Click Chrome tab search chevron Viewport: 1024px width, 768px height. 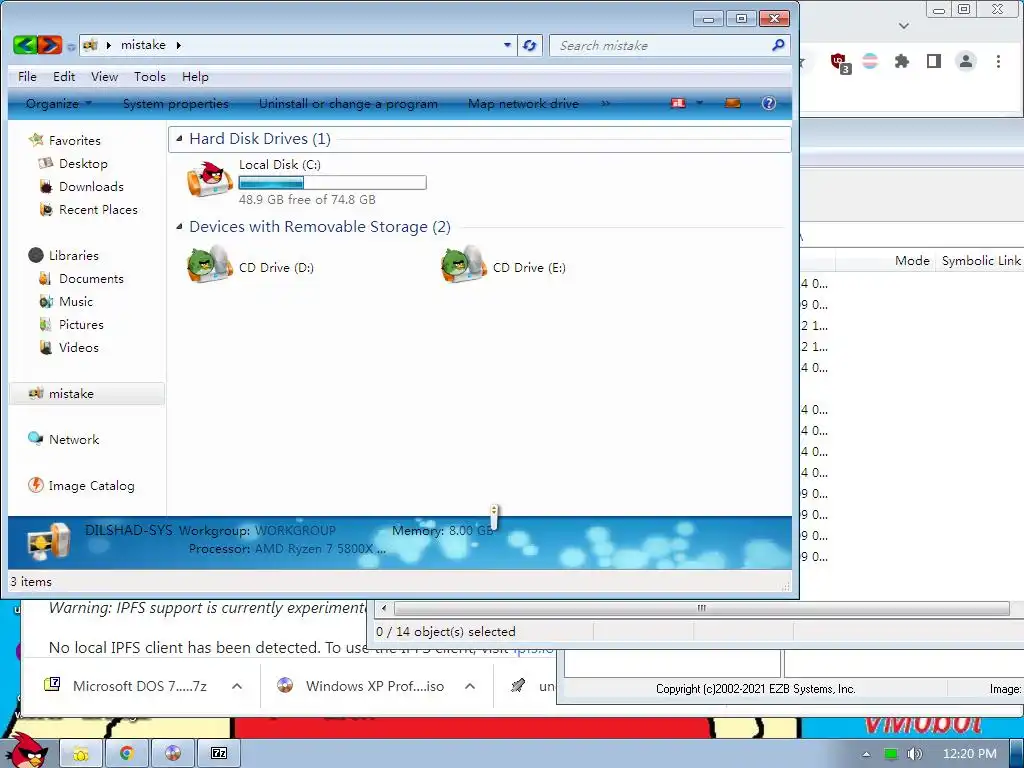click(904, 26)
